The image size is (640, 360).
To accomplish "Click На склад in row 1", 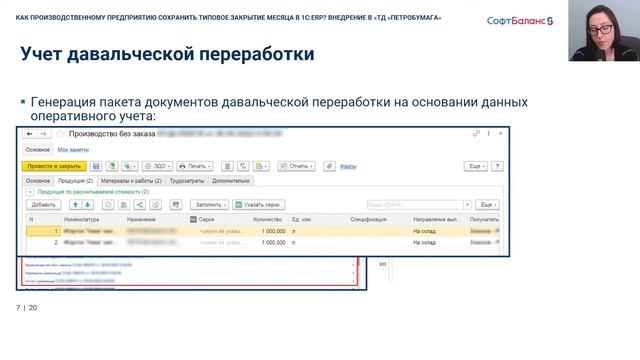I will click(424, 231).
